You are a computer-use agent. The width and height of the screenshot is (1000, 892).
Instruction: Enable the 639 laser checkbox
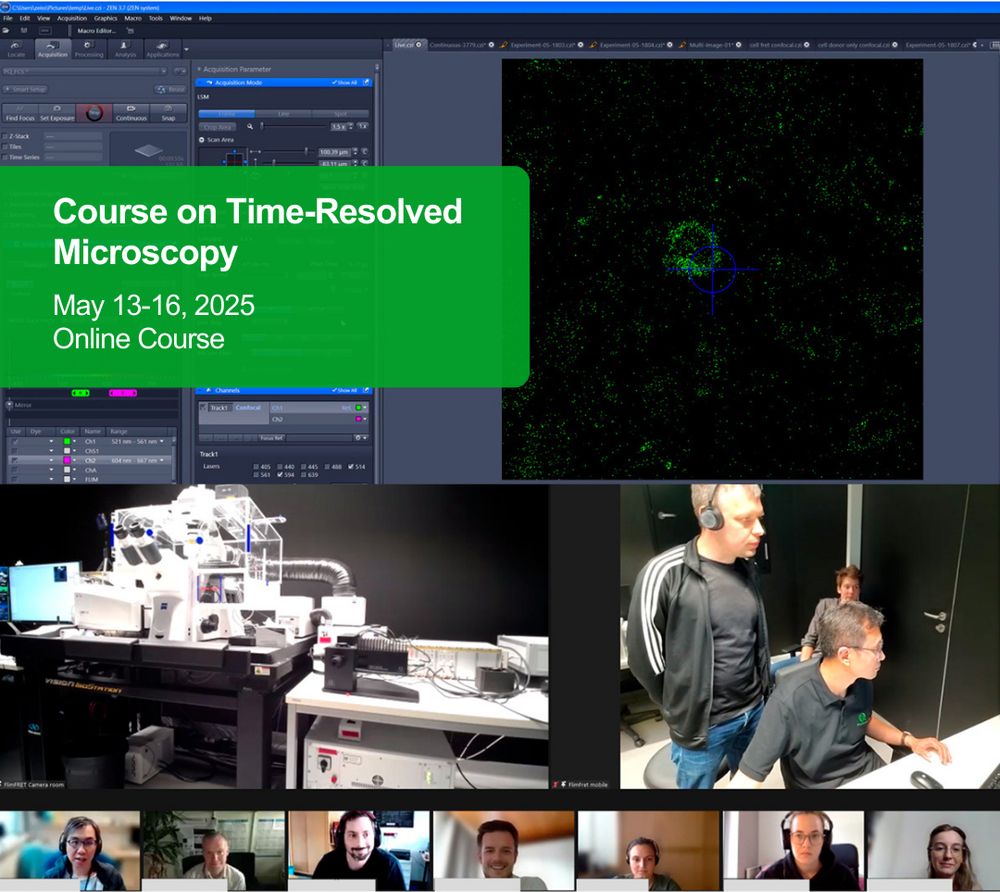(304, 474)
